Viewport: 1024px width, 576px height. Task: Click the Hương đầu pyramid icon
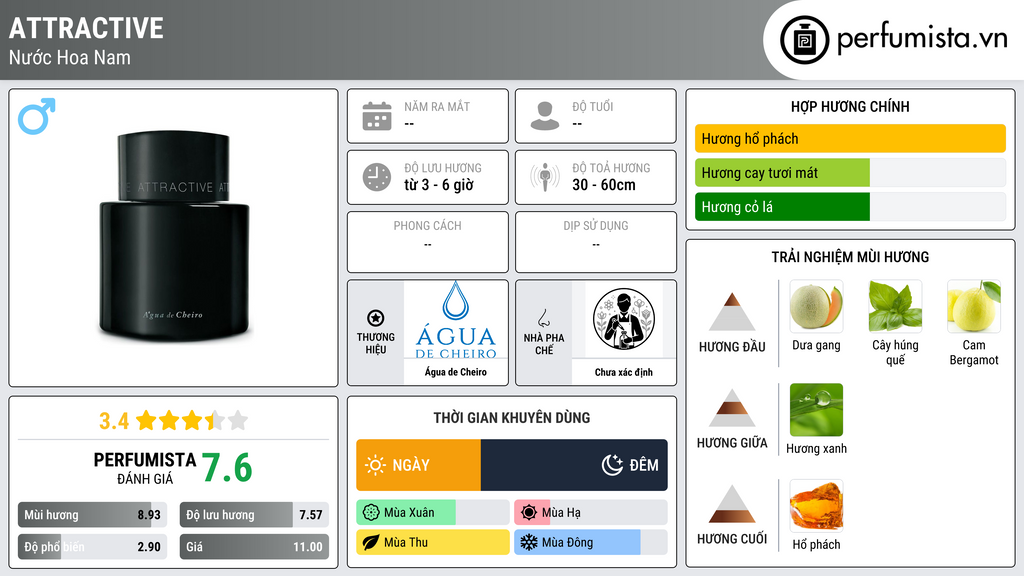732,312
